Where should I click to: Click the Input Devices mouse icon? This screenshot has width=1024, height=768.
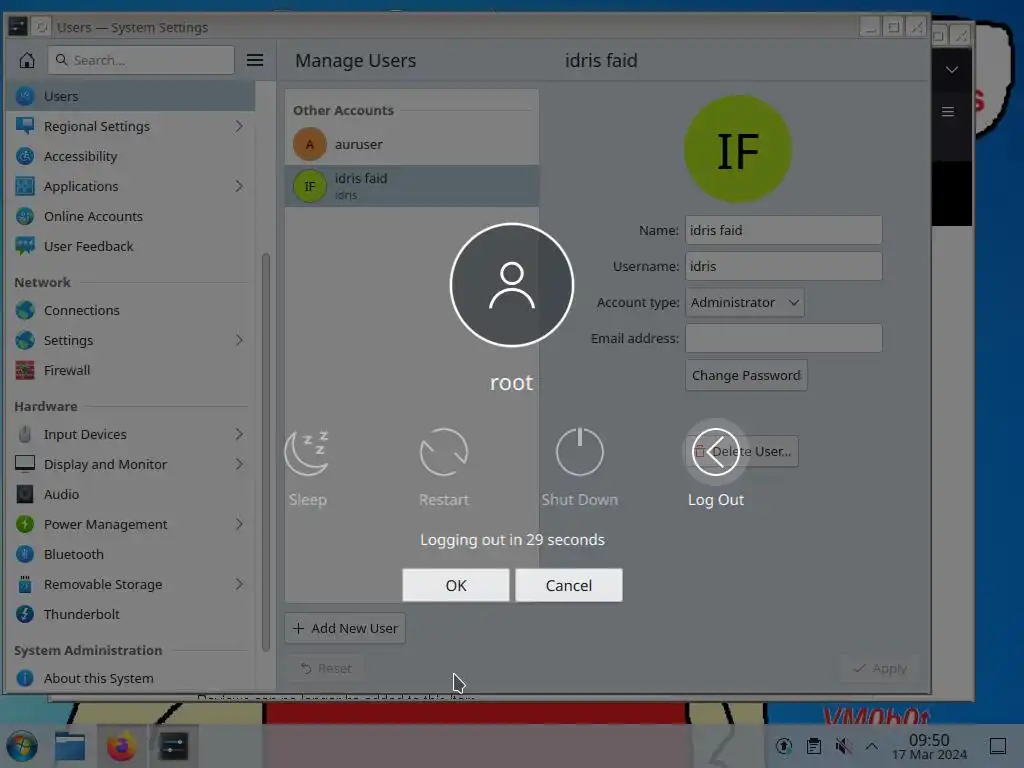[25, 434]
